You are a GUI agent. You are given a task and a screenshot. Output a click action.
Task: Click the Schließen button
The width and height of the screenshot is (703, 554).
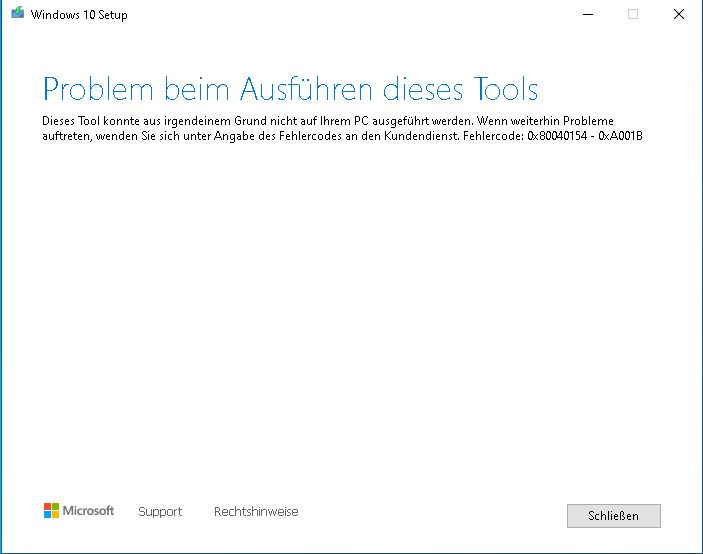pyautogui.click(x=613, y=515)
